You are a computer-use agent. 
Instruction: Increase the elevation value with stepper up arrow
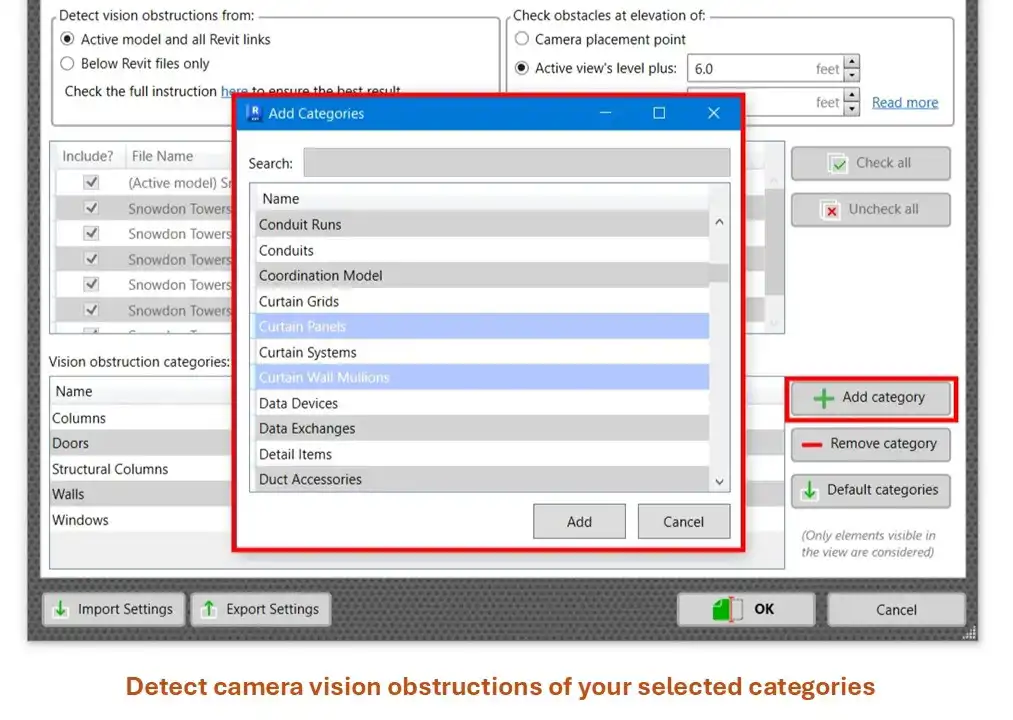[x=851, y=63]
